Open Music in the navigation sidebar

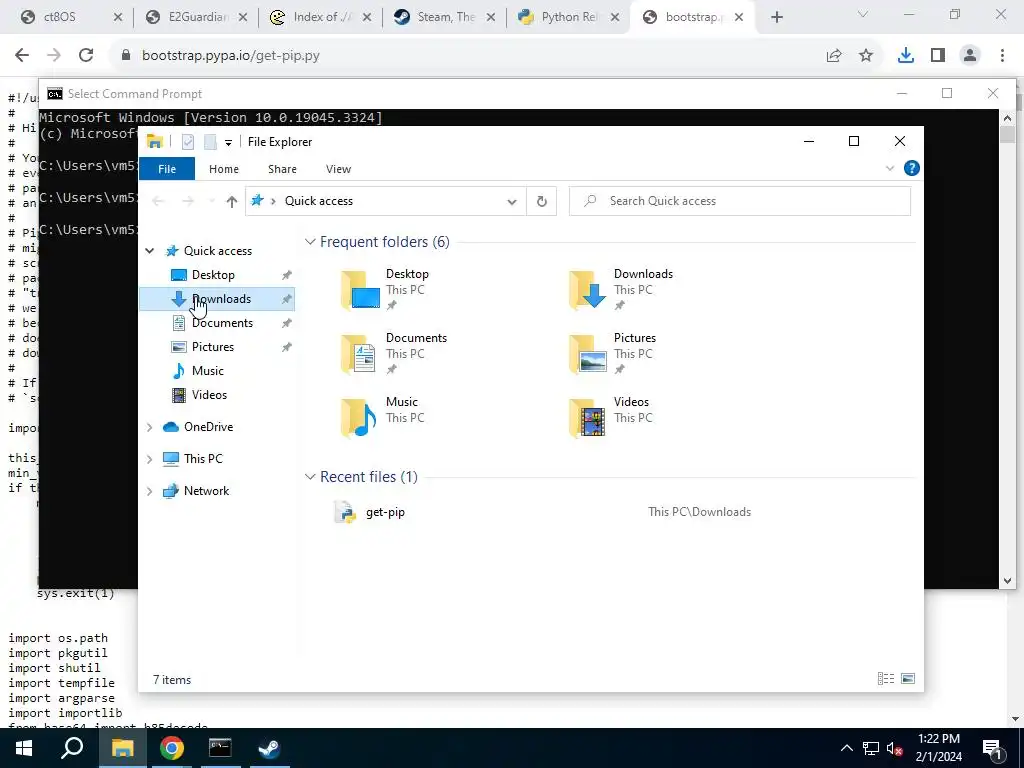tap(208, 371)
